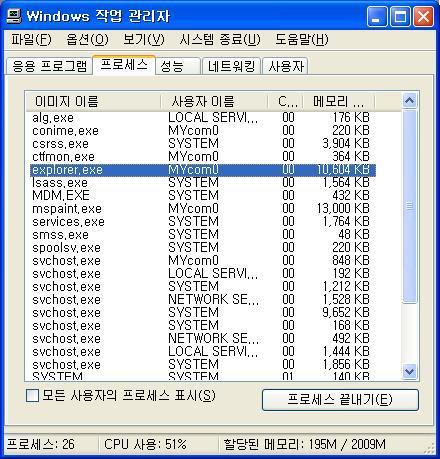The height and width of the screenshot is (459, 440).
Task: Open the 시스템 종료(U) menu
Action: pos(220,39)
